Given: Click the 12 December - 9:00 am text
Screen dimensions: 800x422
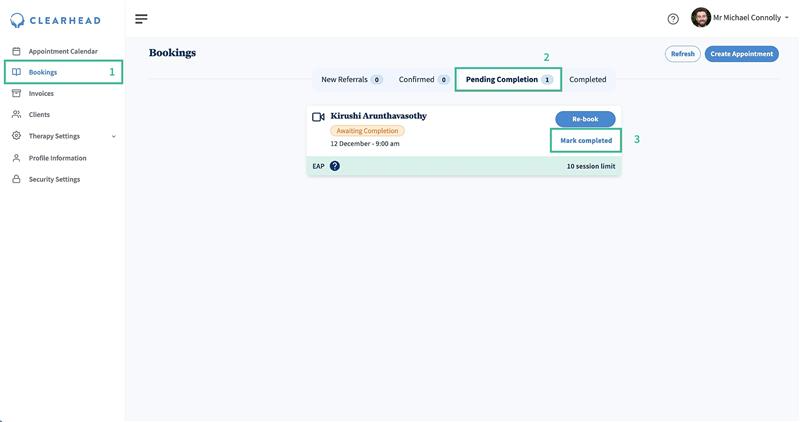Looking at the screenshot, I should click(365, 143).
